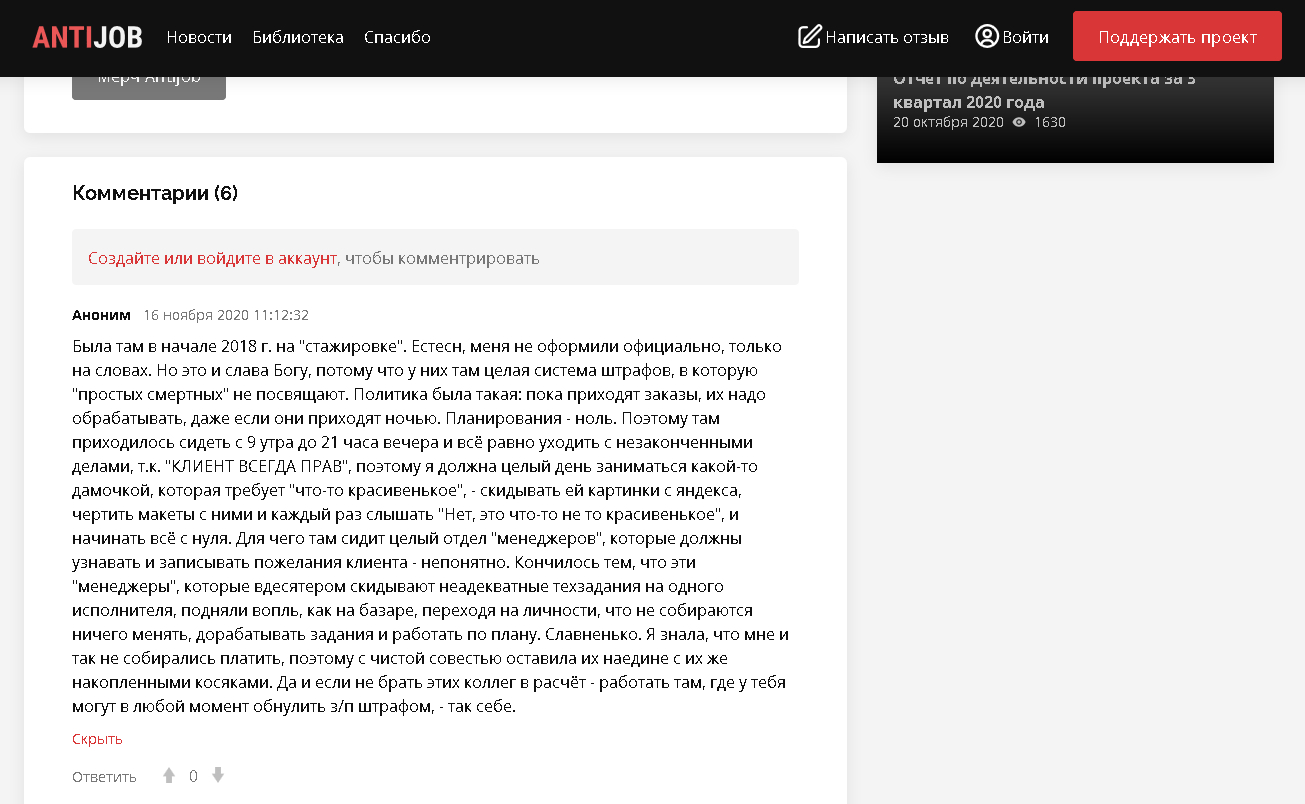Click the comment vote count 0
The width and height of the screenshot is (1305, 804).
click(x=193, y=777)
